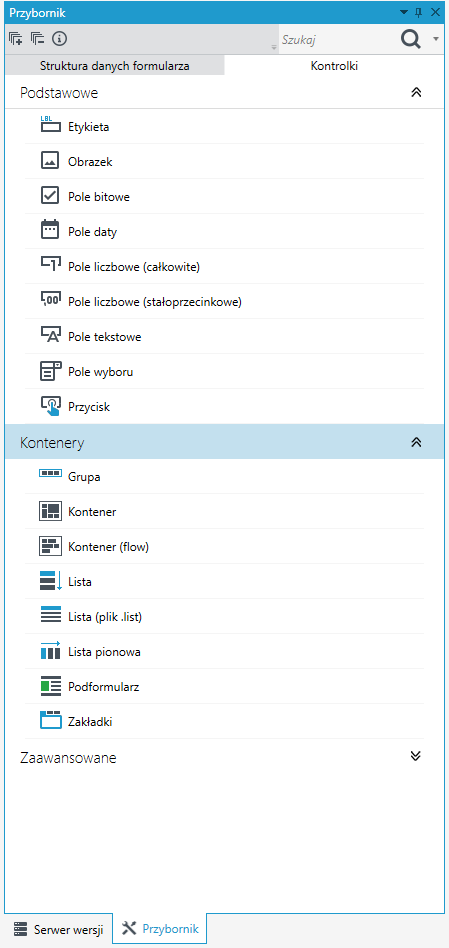Screen dimensions: 449x948
Task: Select the Lista control icon
Action: (x=51, y=581)
